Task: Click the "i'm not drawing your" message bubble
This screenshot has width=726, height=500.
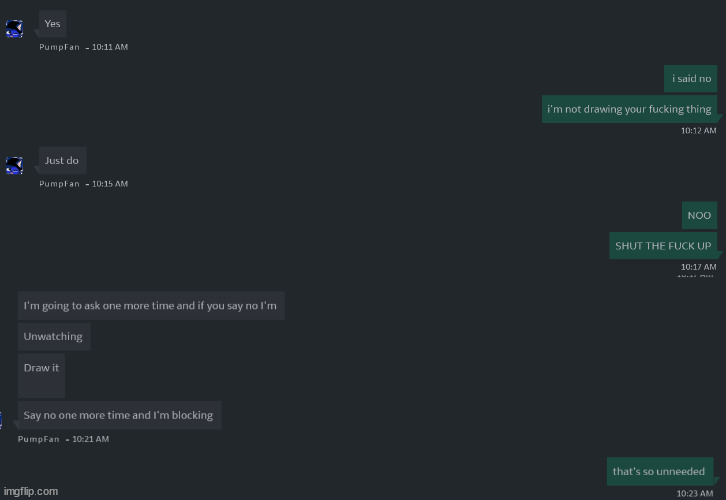Action: 629,109
